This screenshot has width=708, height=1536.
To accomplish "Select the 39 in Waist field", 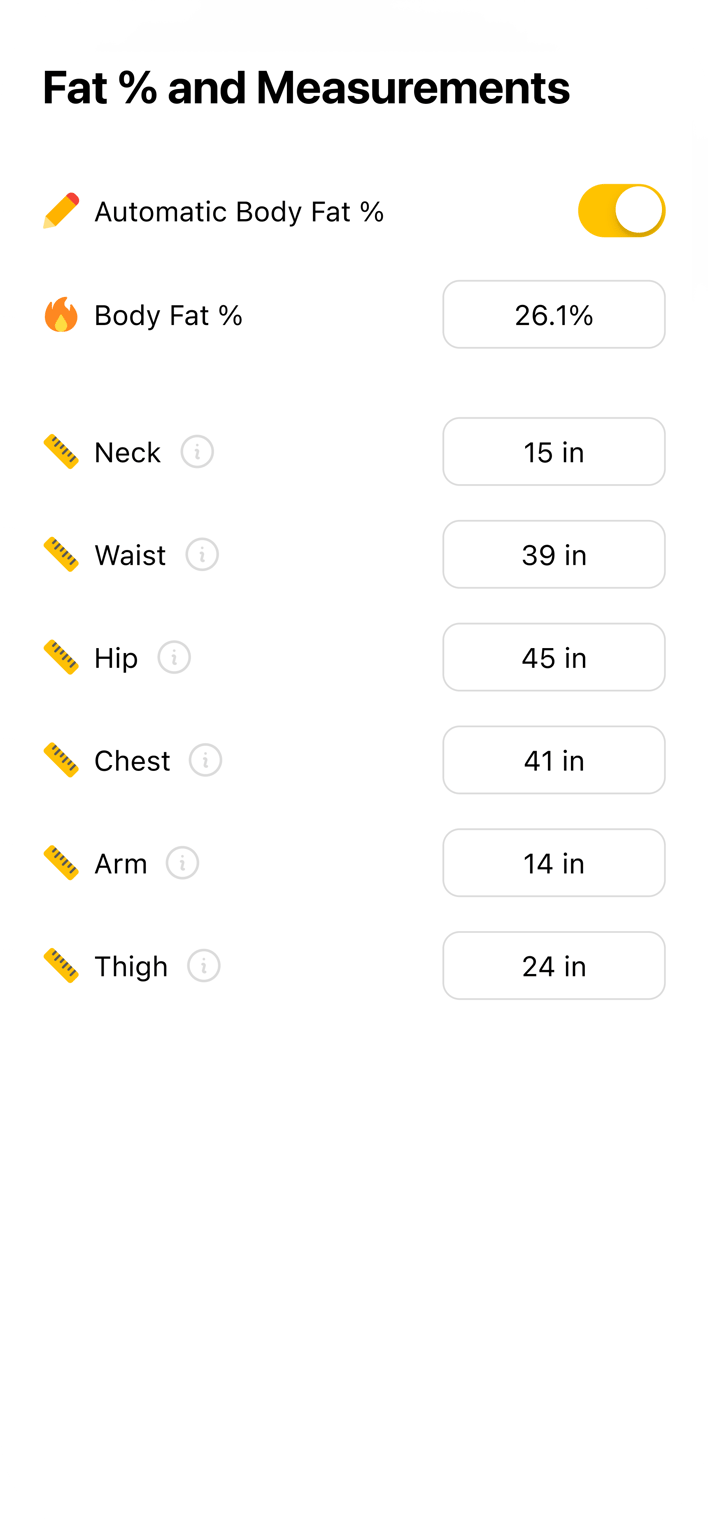I will click(554, 555).
